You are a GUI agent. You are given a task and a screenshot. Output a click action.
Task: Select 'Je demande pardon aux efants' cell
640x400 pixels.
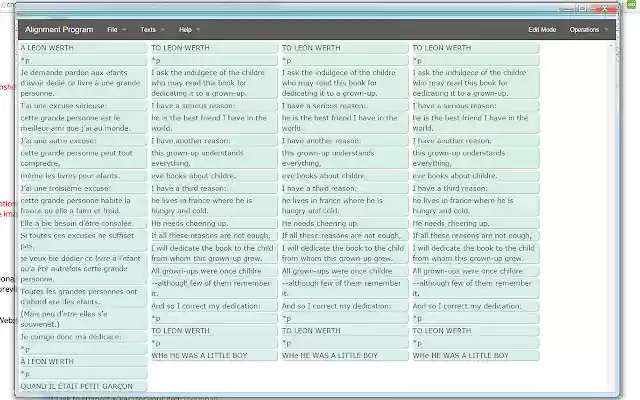point(83,83)
